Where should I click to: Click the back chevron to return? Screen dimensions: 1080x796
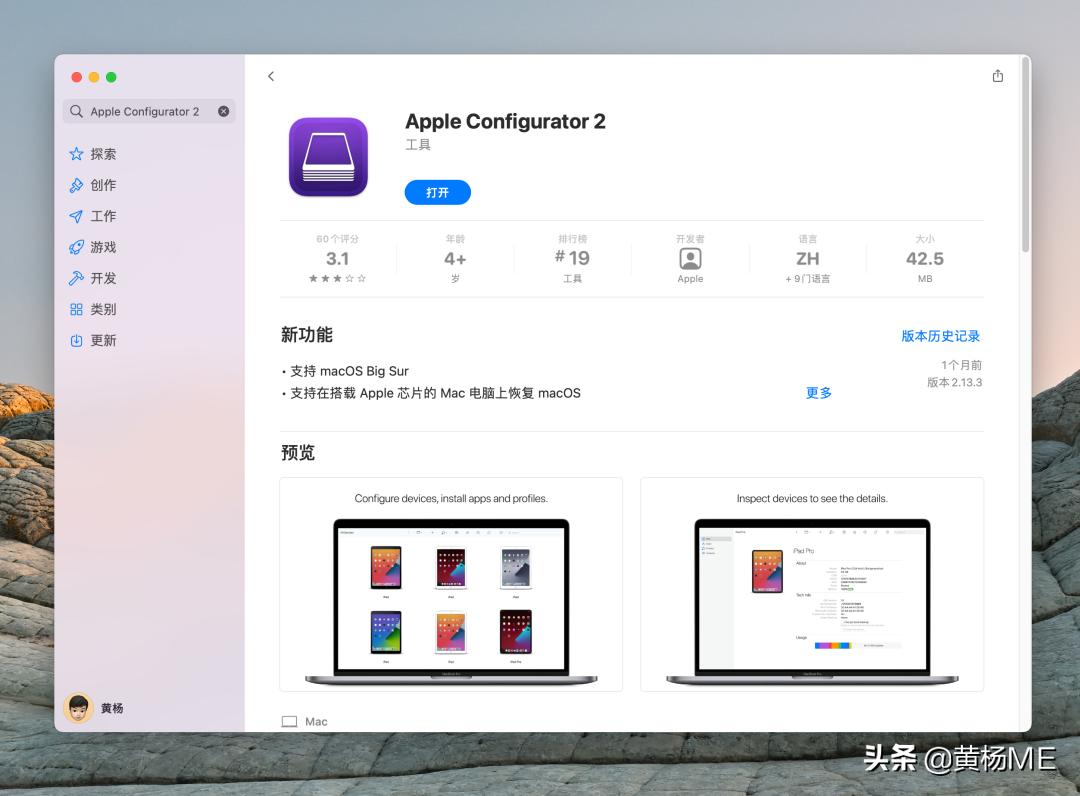pos(270,75)
